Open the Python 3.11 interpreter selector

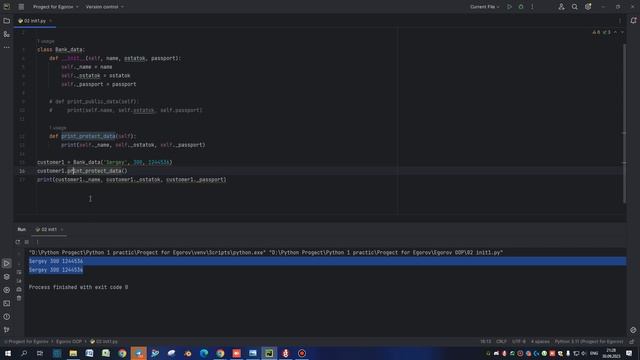tap(589, 341)
